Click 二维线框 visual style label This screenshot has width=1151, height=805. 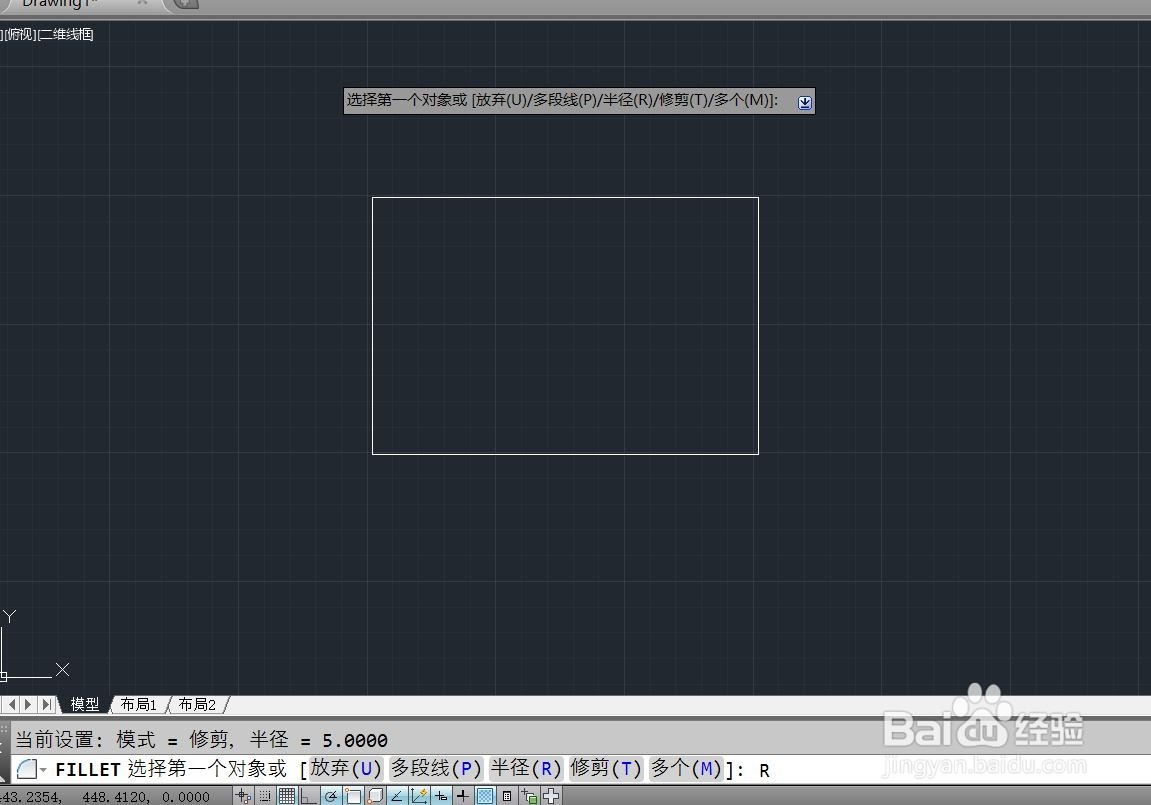tap(66, 34)
